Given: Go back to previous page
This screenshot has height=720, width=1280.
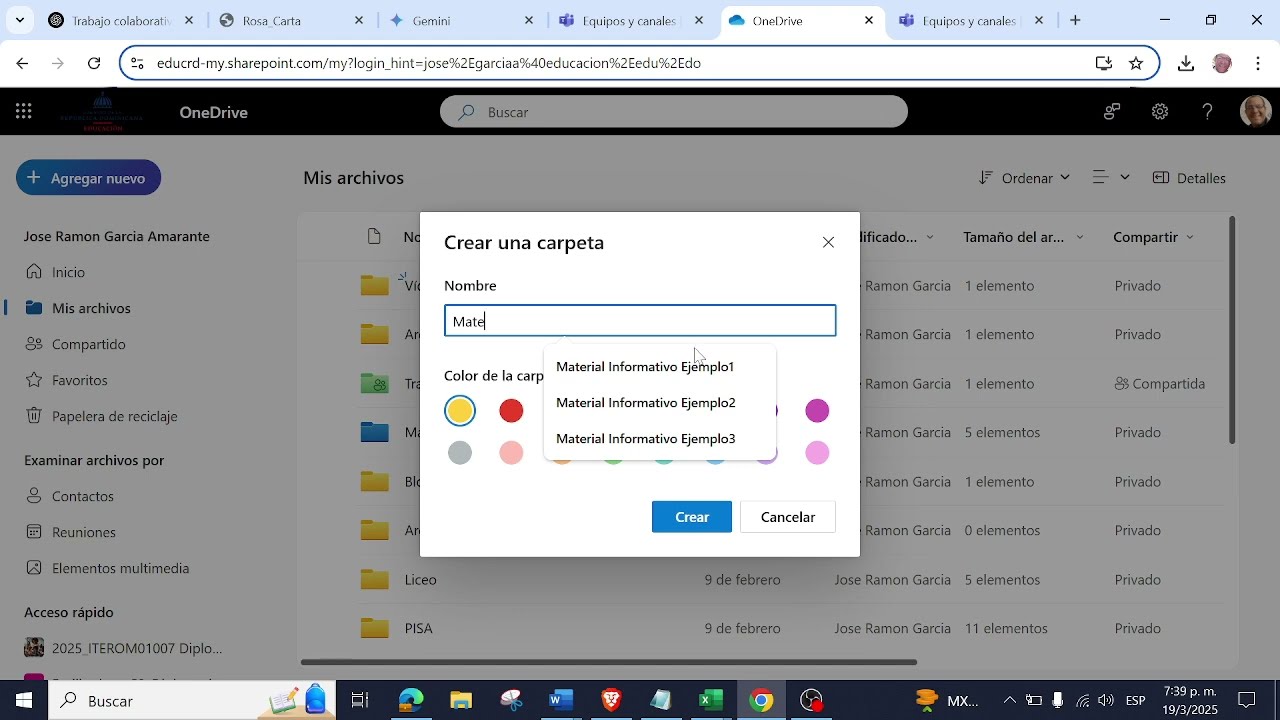Looking at the screenshot, I should pos(22,63).
